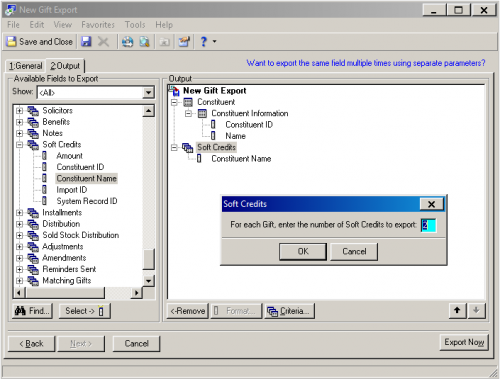Select the Amount field under Soft Credits

coord(69,156)
